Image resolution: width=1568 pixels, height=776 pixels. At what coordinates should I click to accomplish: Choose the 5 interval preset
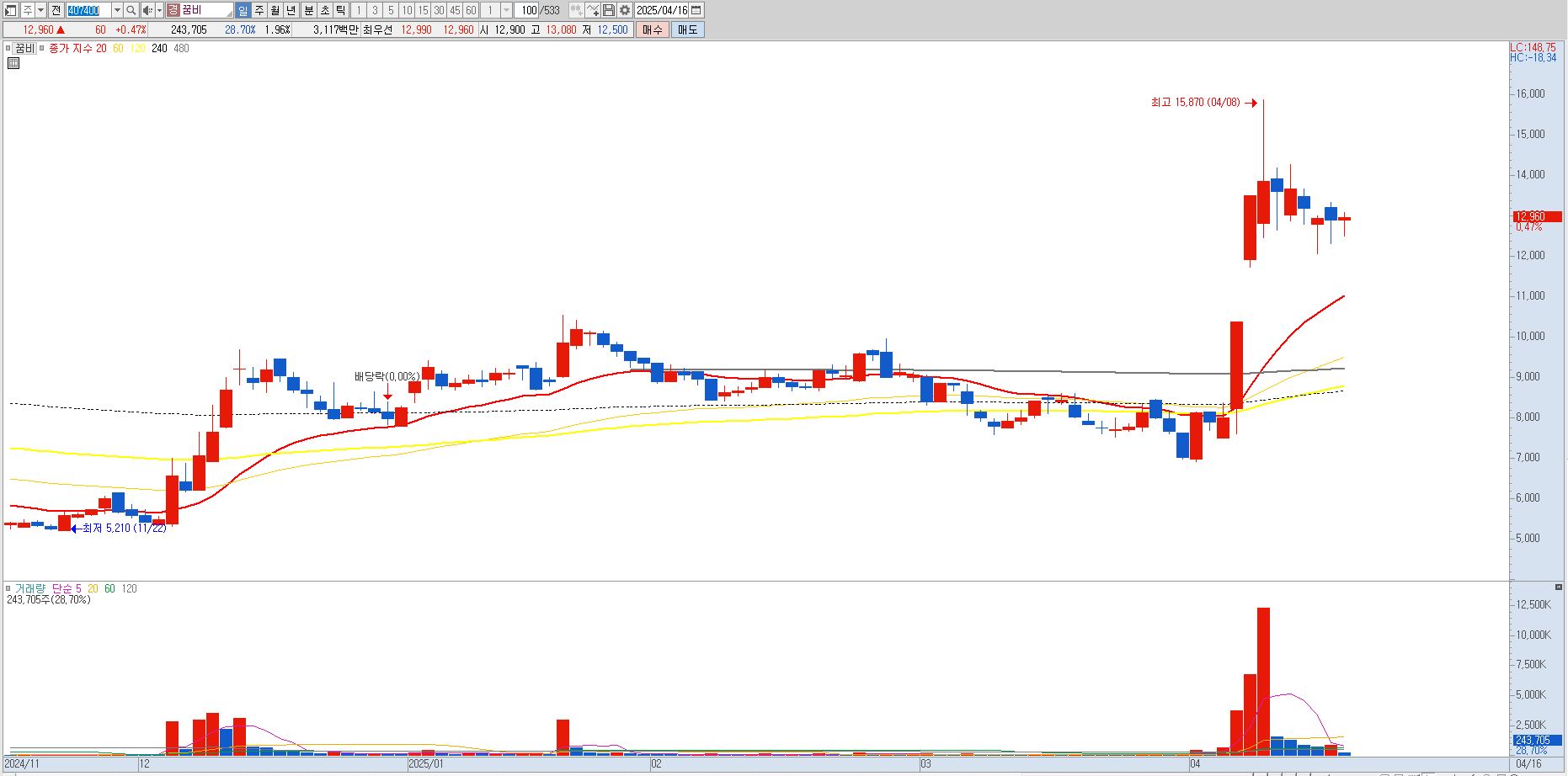point(391,10)
